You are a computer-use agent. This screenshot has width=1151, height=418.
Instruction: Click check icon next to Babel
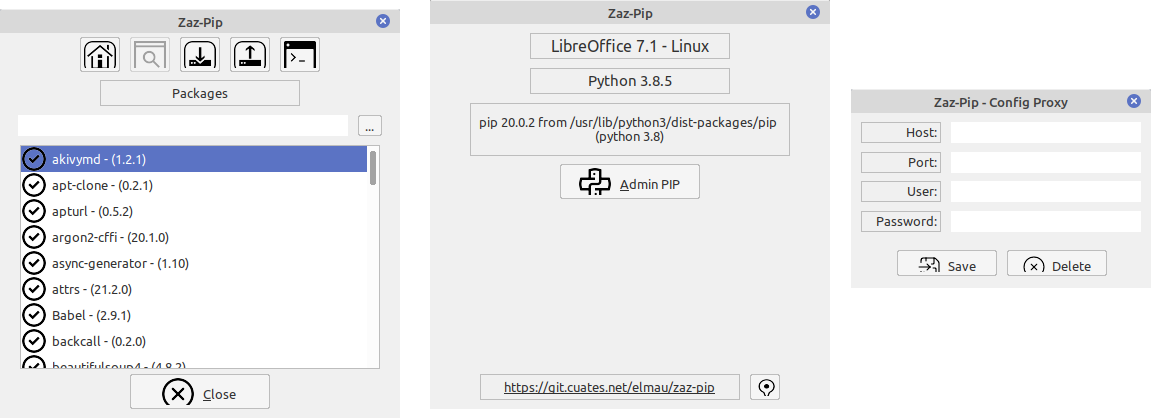34,315
